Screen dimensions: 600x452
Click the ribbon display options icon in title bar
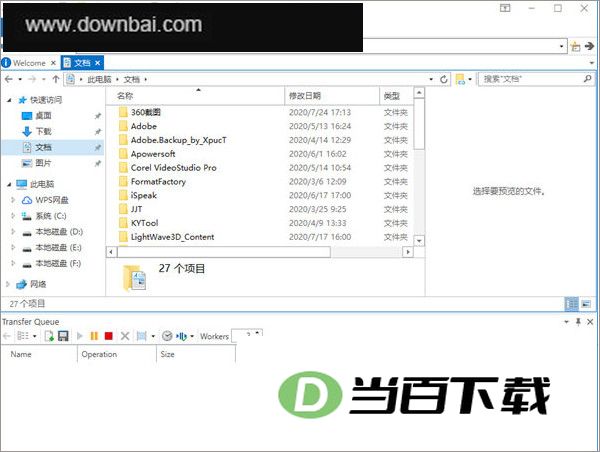tap(505, 8)
